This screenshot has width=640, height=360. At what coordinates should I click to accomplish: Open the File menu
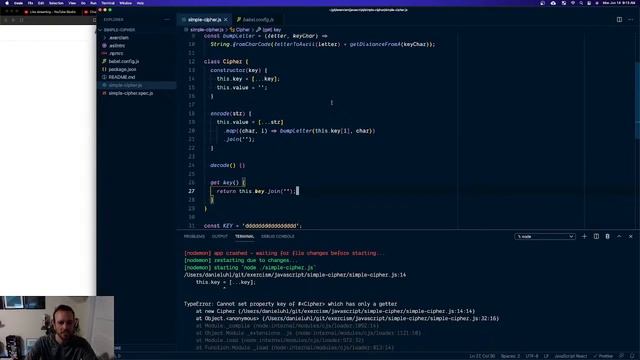(x=30, y=3)
